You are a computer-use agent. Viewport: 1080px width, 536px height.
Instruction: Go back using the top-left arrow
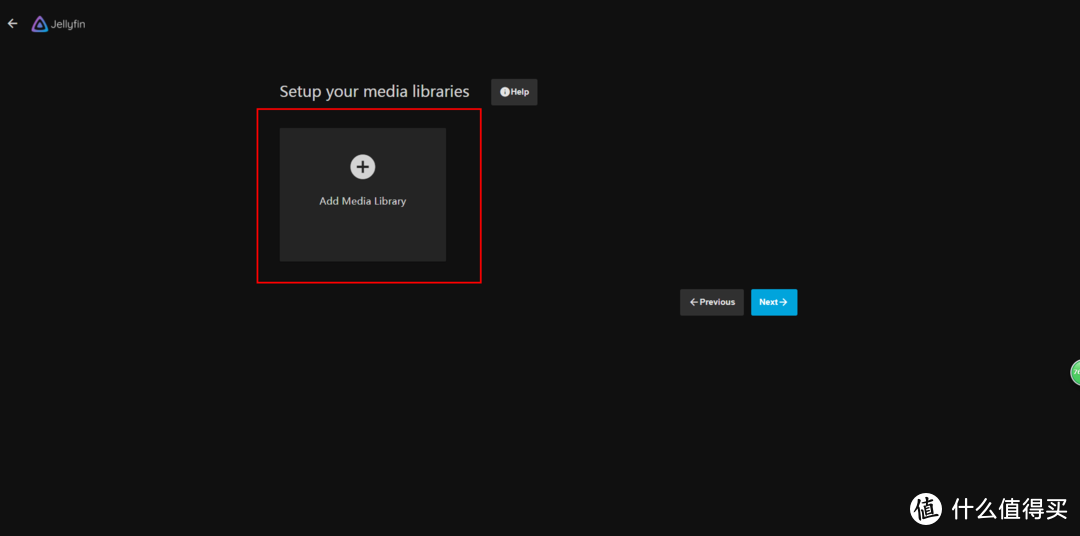click(12, 24)
